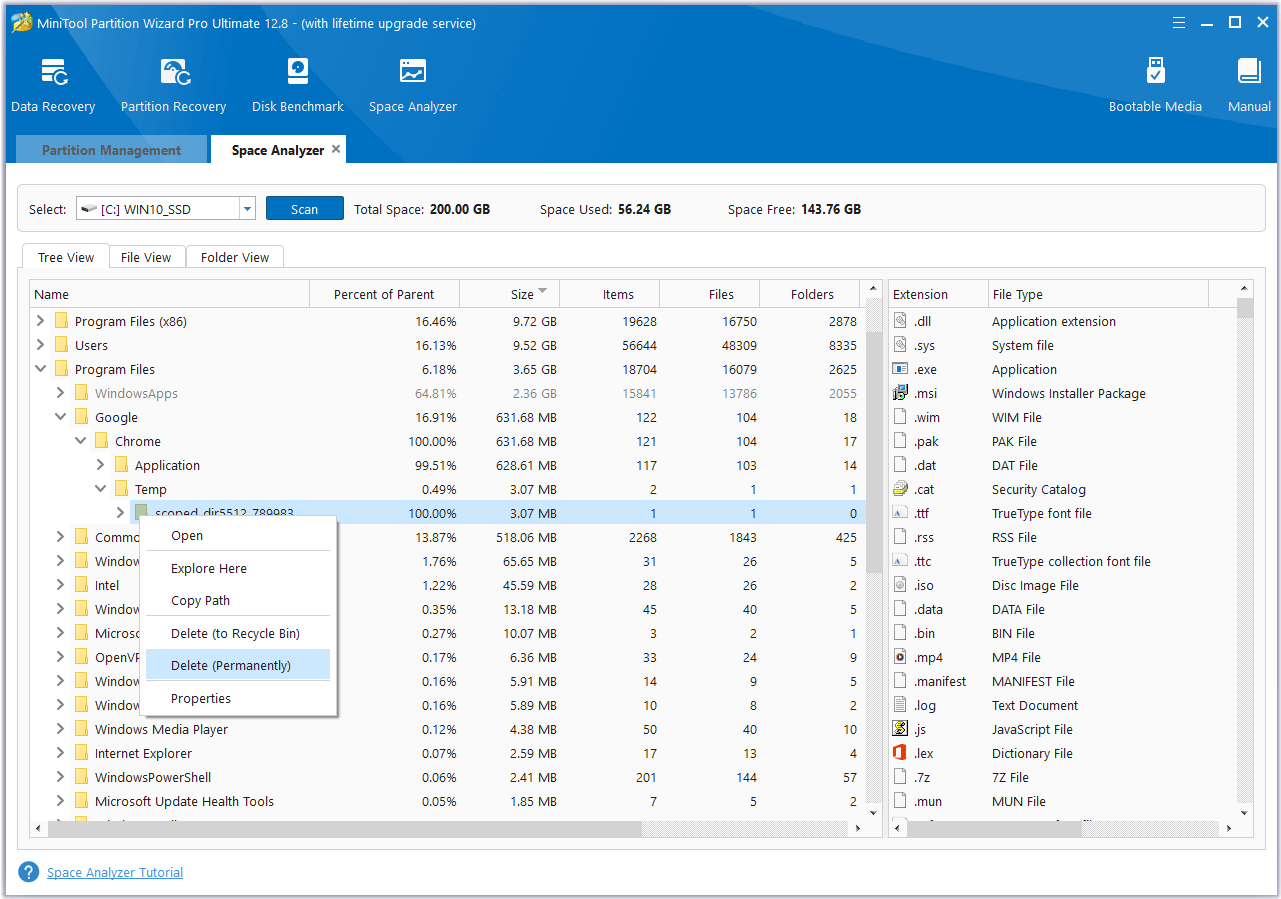Click the .ttf font file icon
Viewport: 1281px width, 899px height.
click(x=900, y=513)
